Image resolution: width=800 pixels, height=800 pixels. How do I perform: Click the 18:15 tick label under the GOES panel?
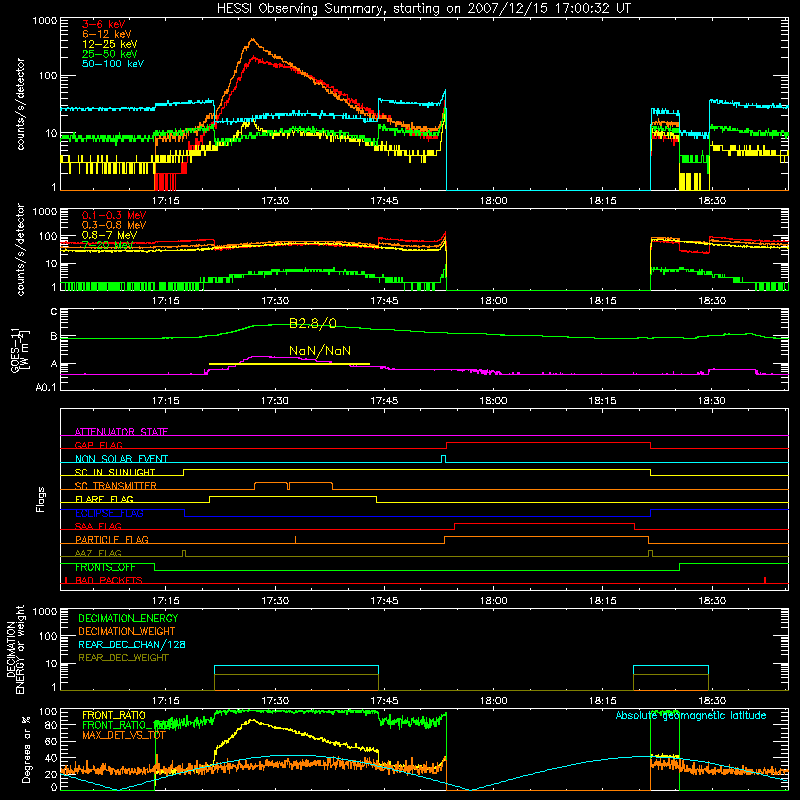click(603, 401)
